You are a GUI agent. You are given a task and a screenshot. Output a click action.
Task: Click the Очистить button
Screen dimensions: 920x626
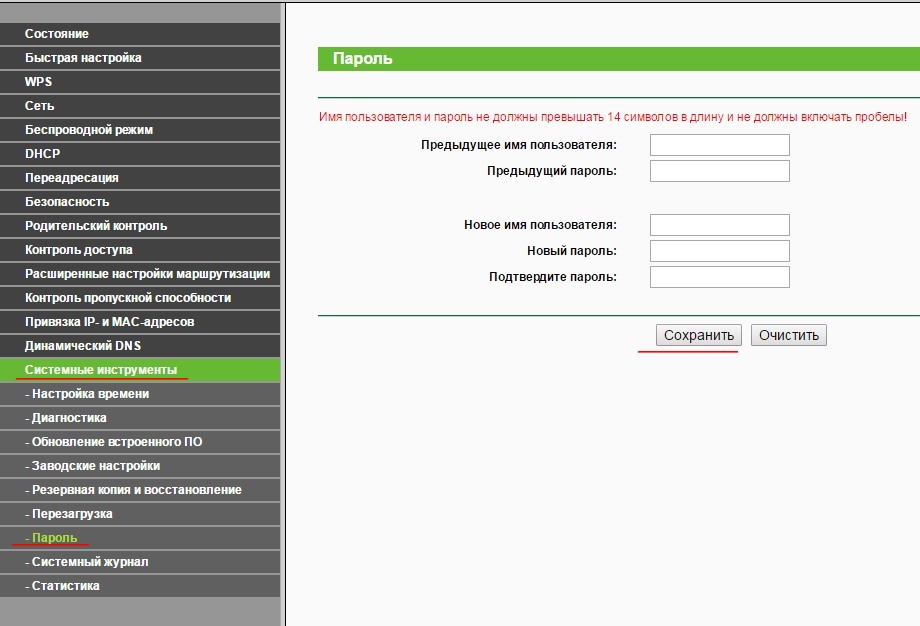789,335
